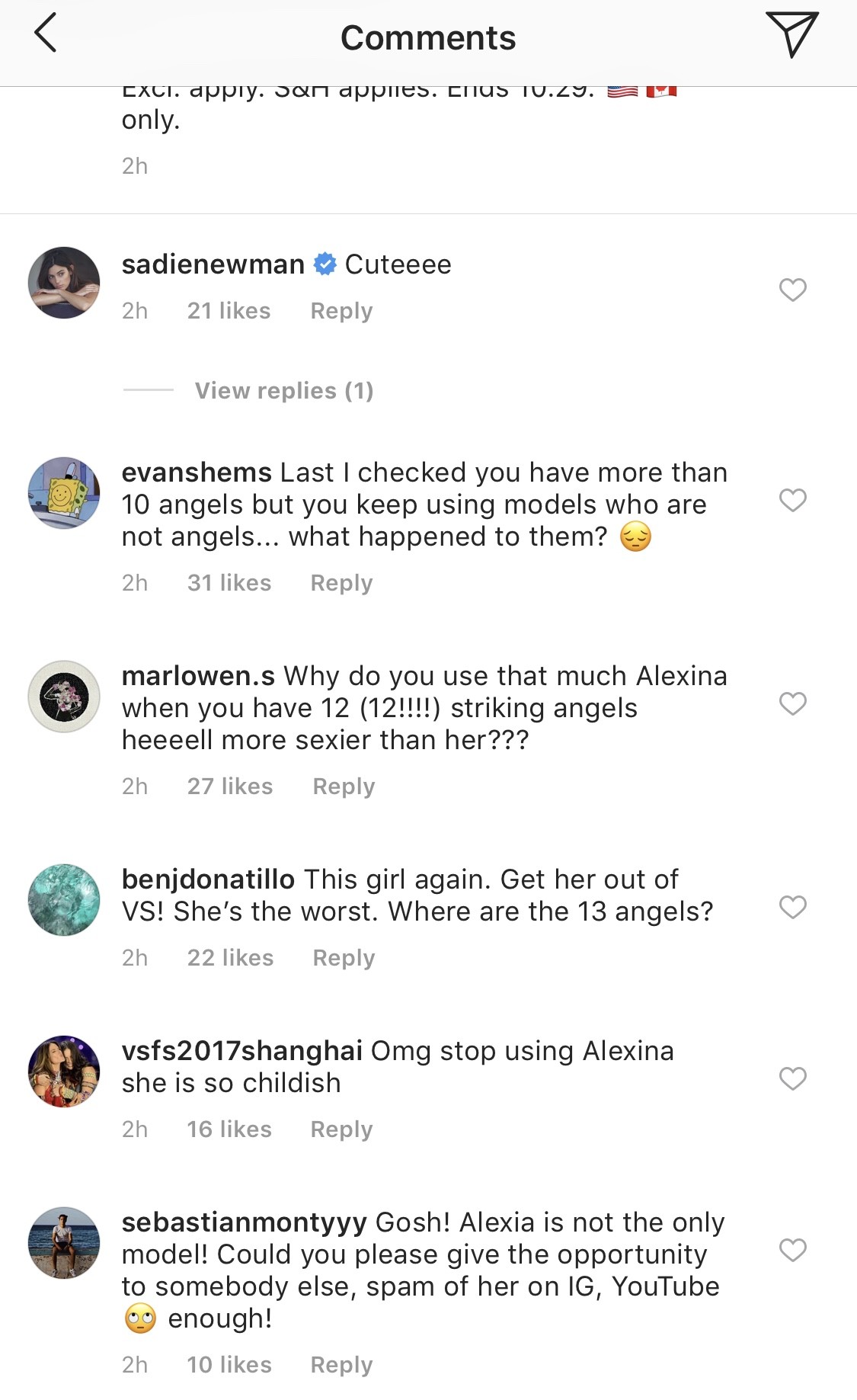
Task: Open sadienewman profile picture
Action: point(64,282)
